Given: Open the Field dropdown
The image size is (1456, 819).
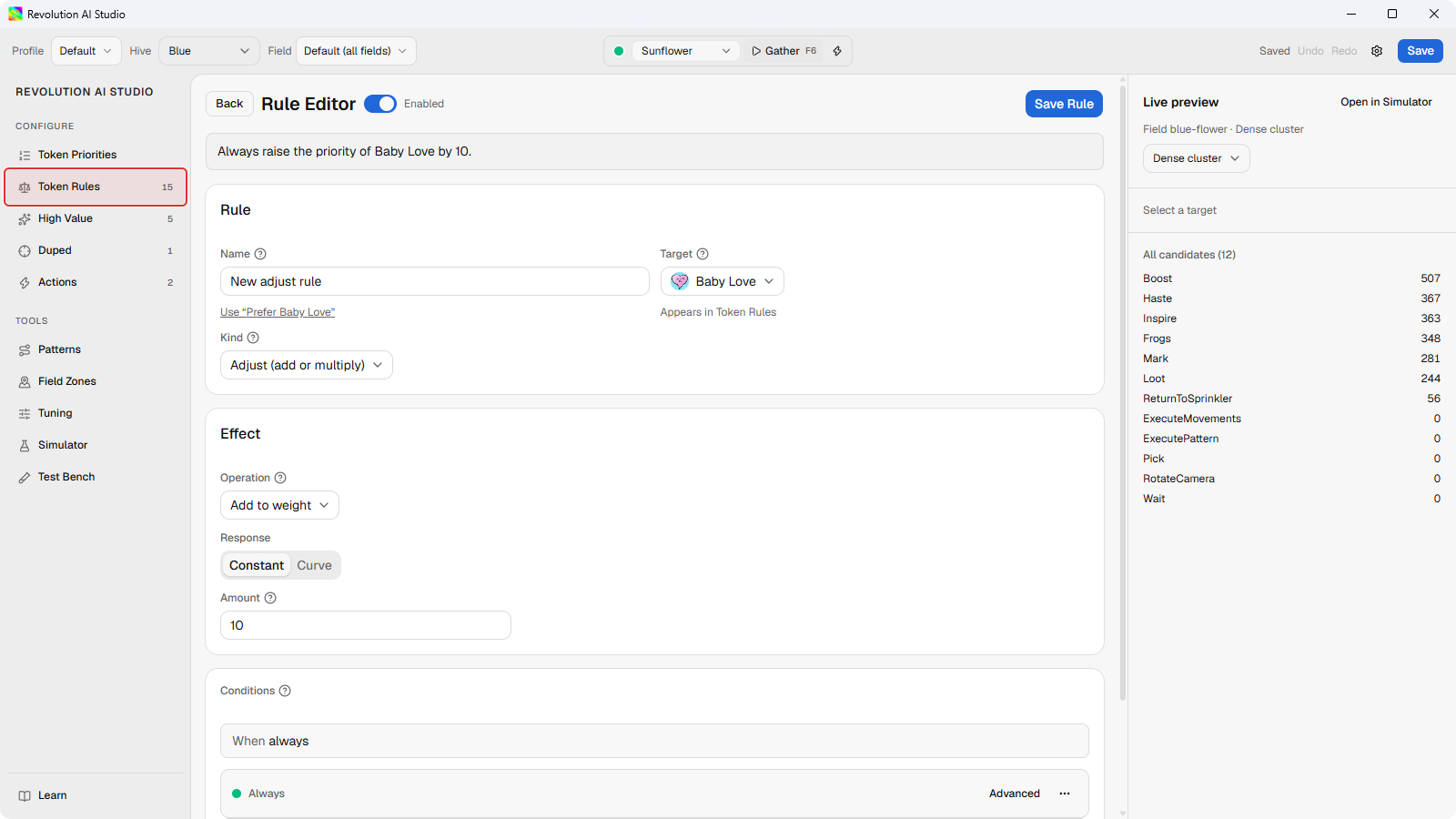Looking at the screenshot, I should click(x=356, y=51).
